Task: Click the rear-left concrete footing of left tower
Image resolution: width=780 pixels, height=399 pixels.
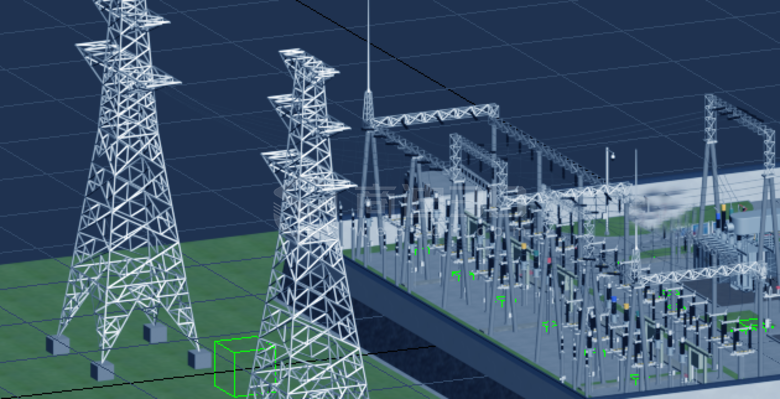Action: tap(58, 344)
